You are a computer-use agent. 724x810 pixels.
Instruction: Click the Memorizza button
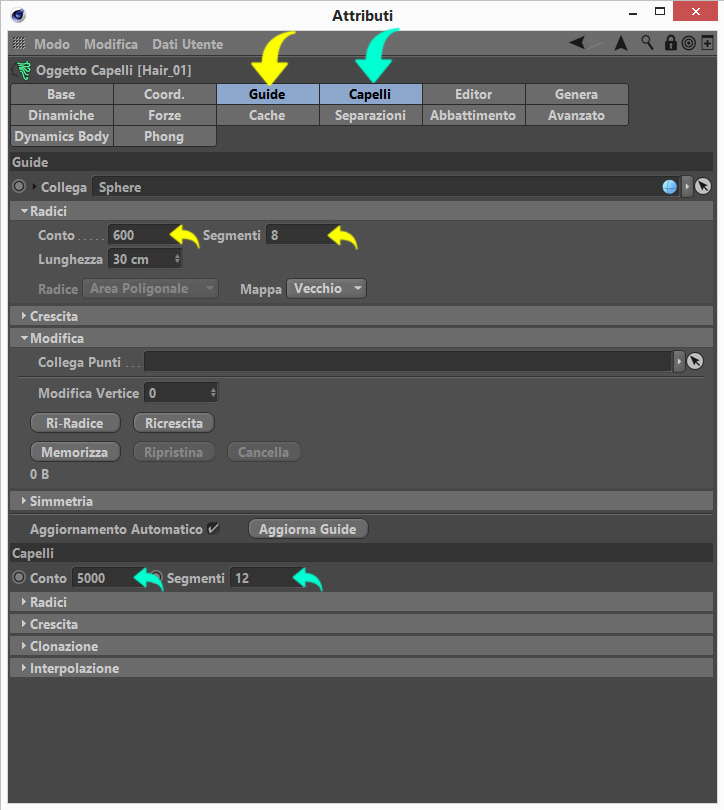pos(75,452)
